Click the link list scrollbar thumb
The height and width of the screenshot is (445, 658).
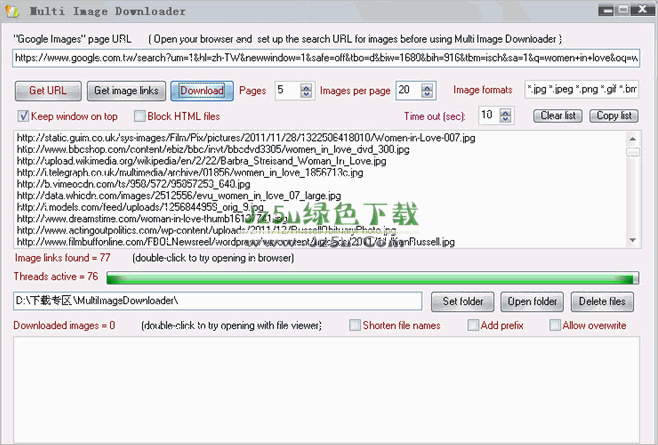click(x=633, y=152)
